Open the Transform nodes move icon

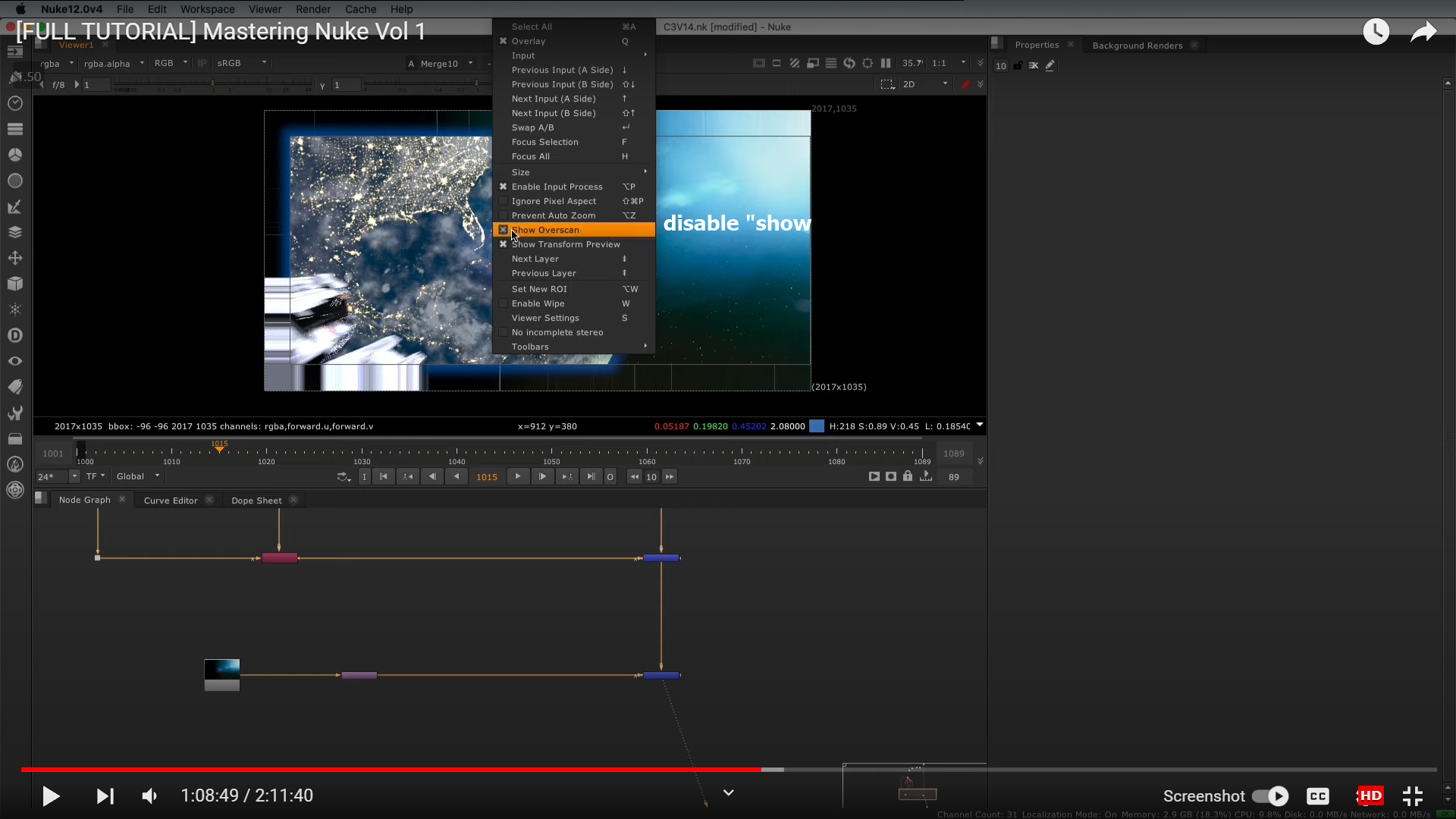pos(14,258)
